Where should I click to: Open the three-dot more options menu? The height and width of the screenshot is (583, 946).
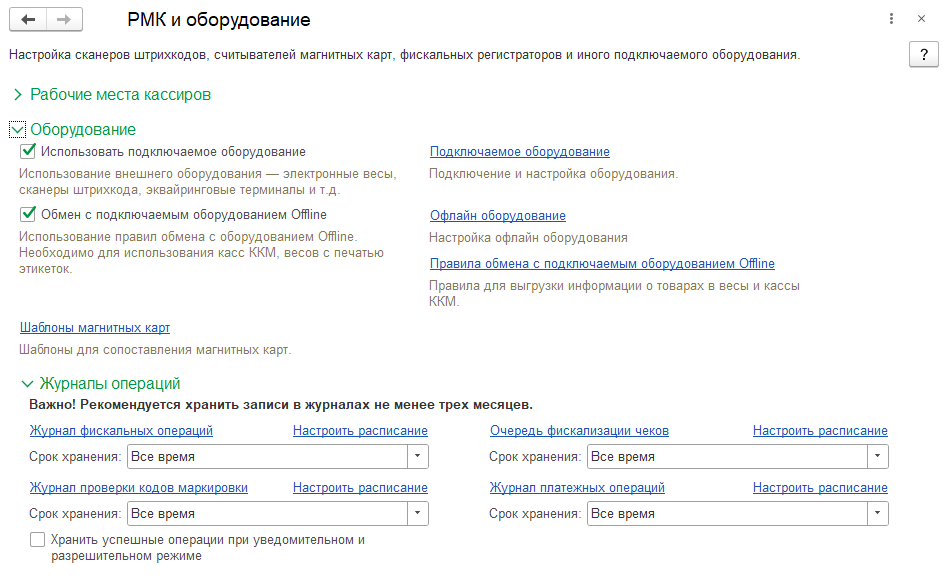(890, 19)
